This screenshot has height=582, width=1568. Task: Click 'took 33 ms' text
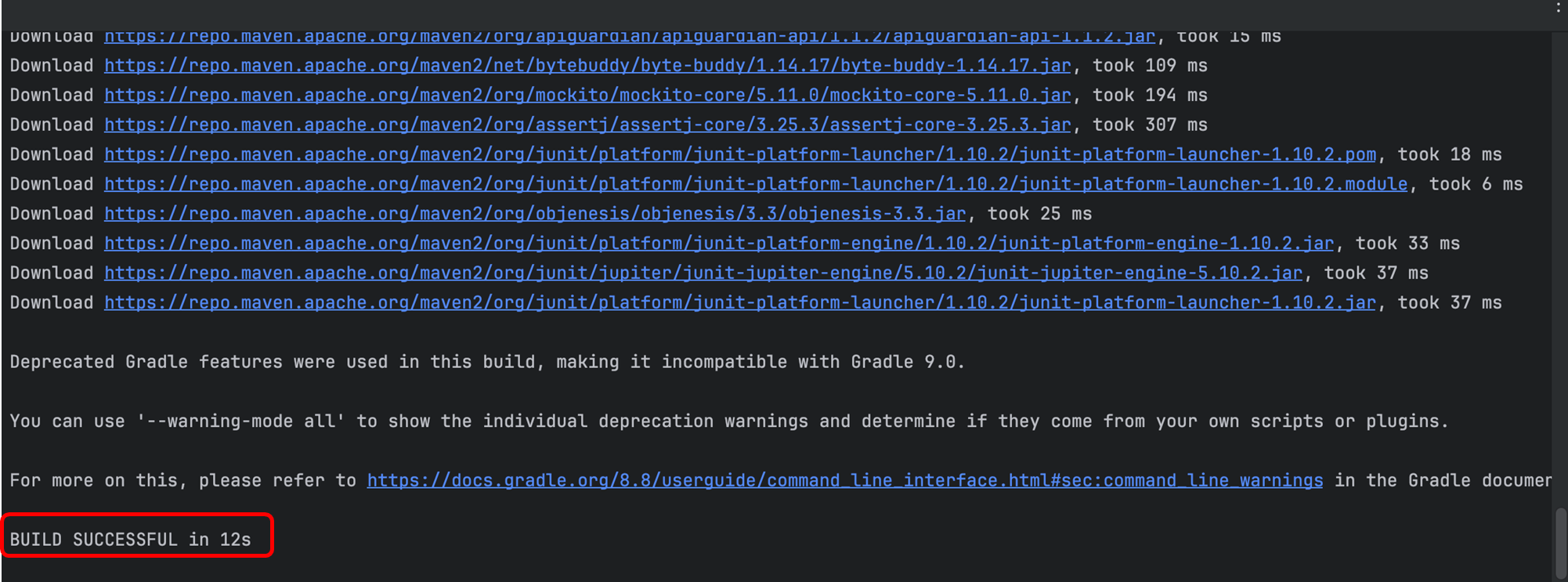pos(1407,244)
